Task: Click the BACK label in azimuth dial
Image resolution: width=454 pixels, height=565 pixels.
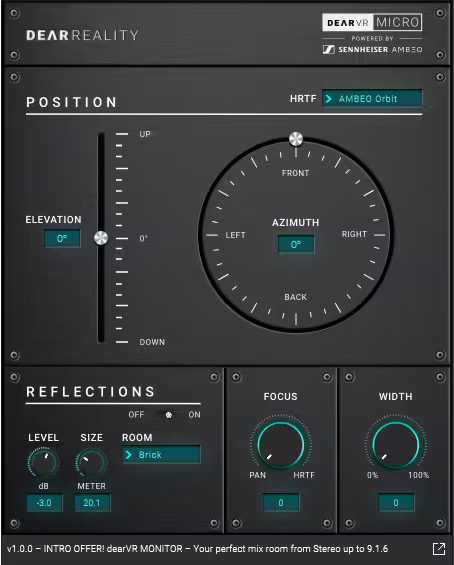Action: [x=295, y=297]
